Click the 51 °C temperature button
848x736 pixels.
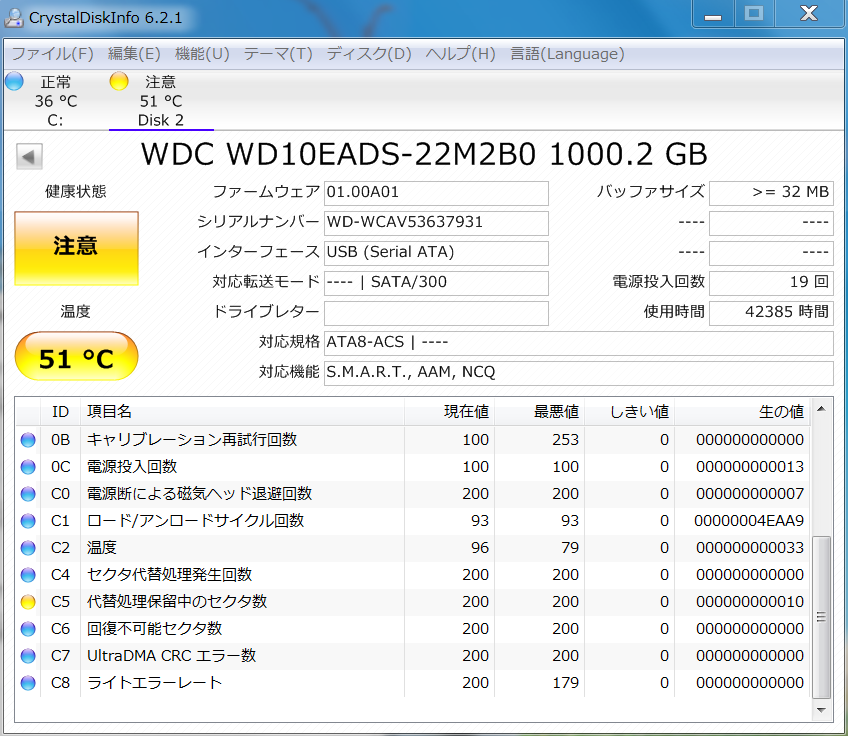tap(76, 356)
